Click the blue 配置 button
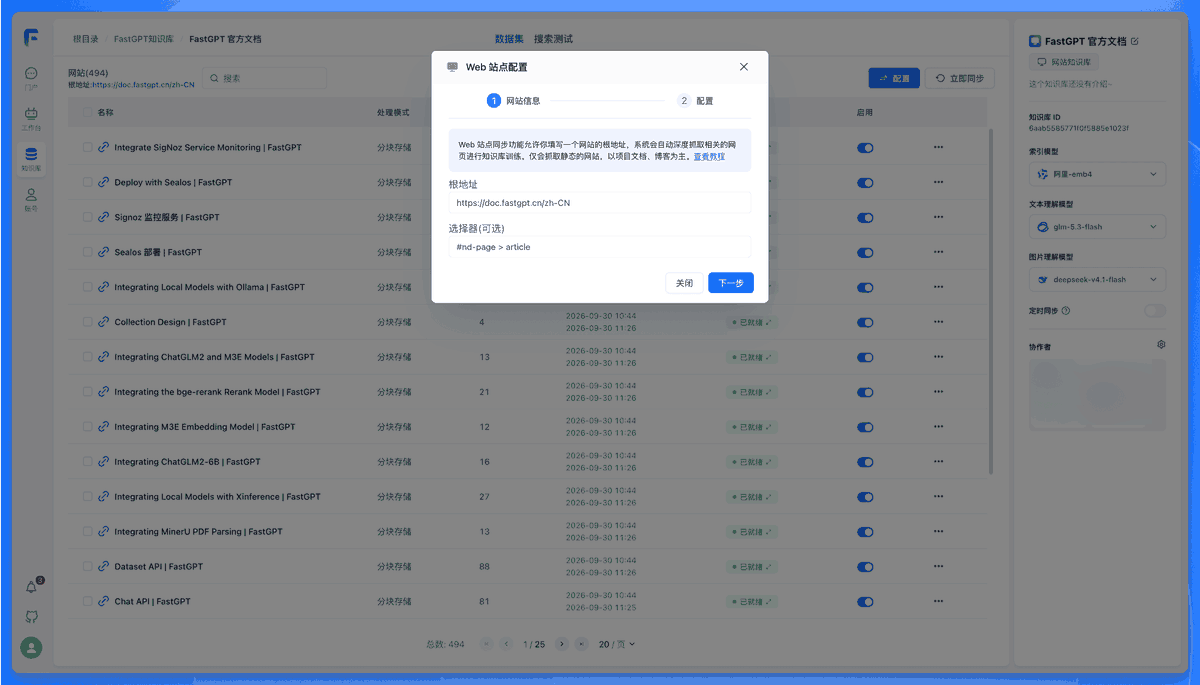Screen dimensions: 1200x685 pyautogui.click(x=894, y=78)
